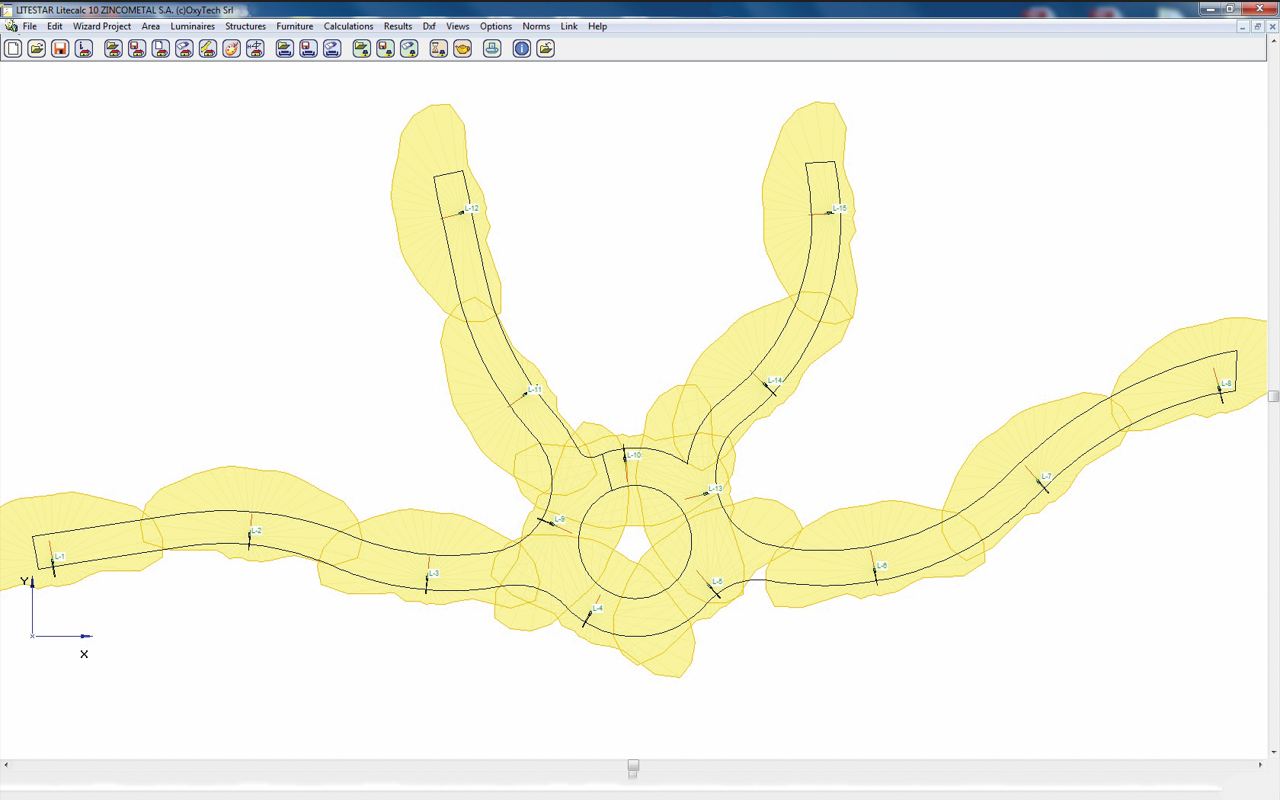The height and width of the screenshot is (800, 1280).
Task: Open the Edit menu
Action: click(55, 26)
